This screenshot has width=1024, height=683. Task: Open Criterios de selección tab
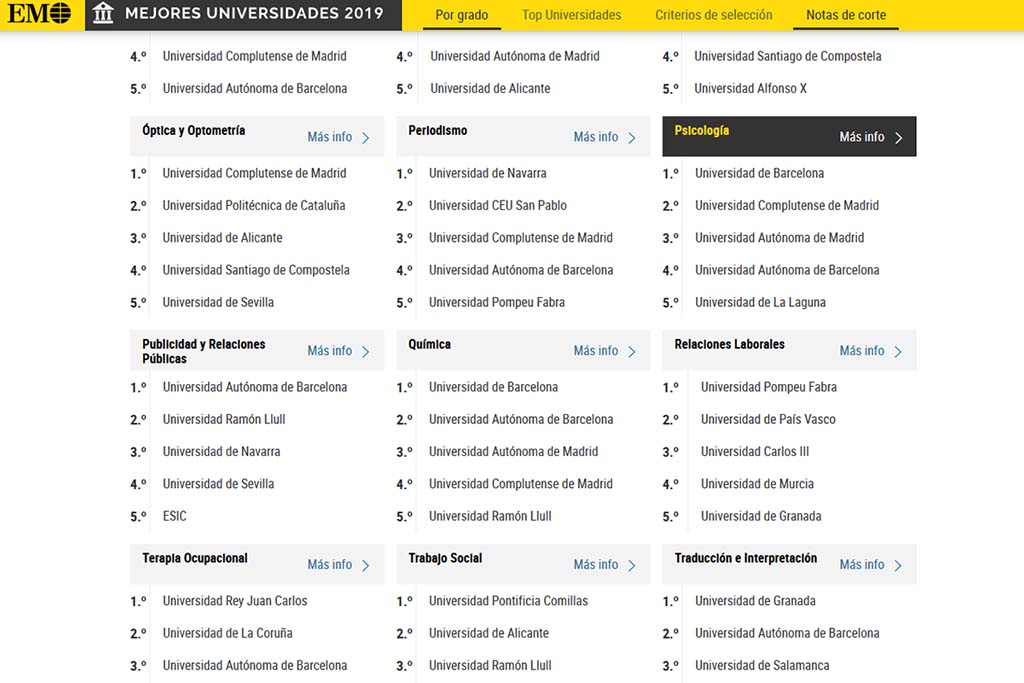[x=714, y=15]
